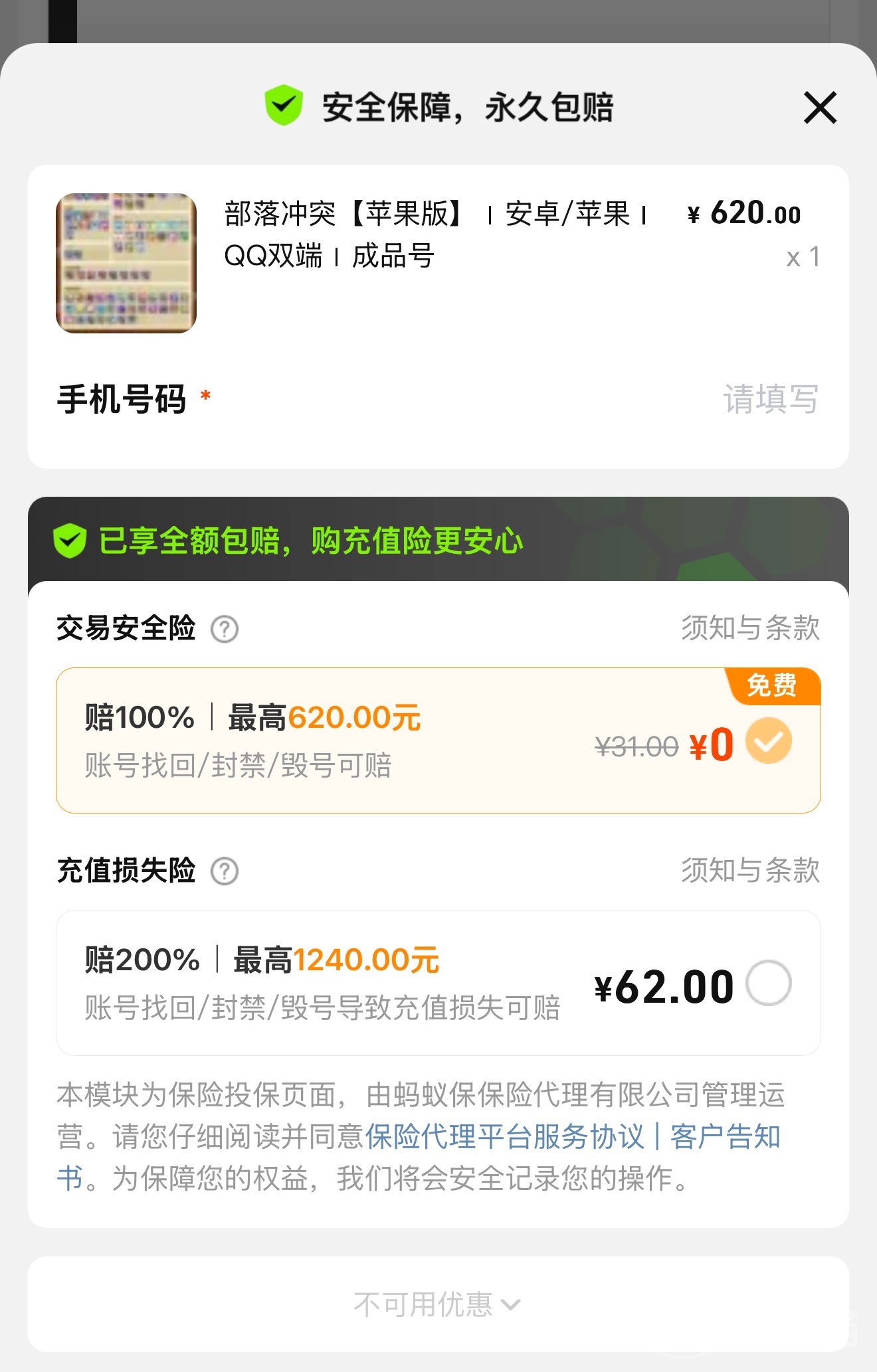Viewport: 877px width, 1372px height.
Task: View 须知与条款 for 充值损失险
Action: (750, 871)
